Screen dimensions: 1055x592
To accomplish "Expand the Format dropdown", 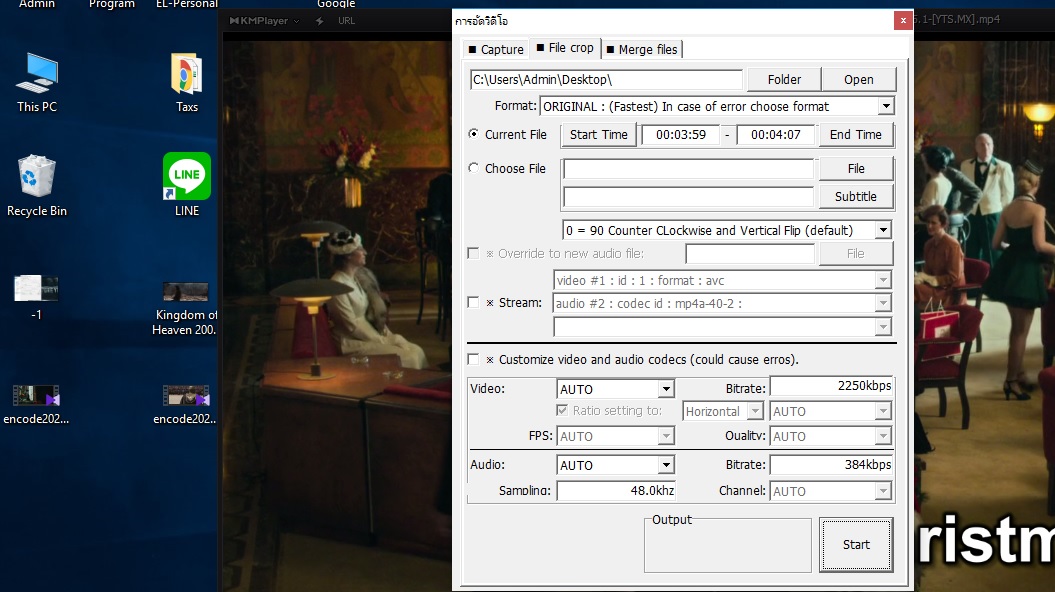I will [886, 106].
